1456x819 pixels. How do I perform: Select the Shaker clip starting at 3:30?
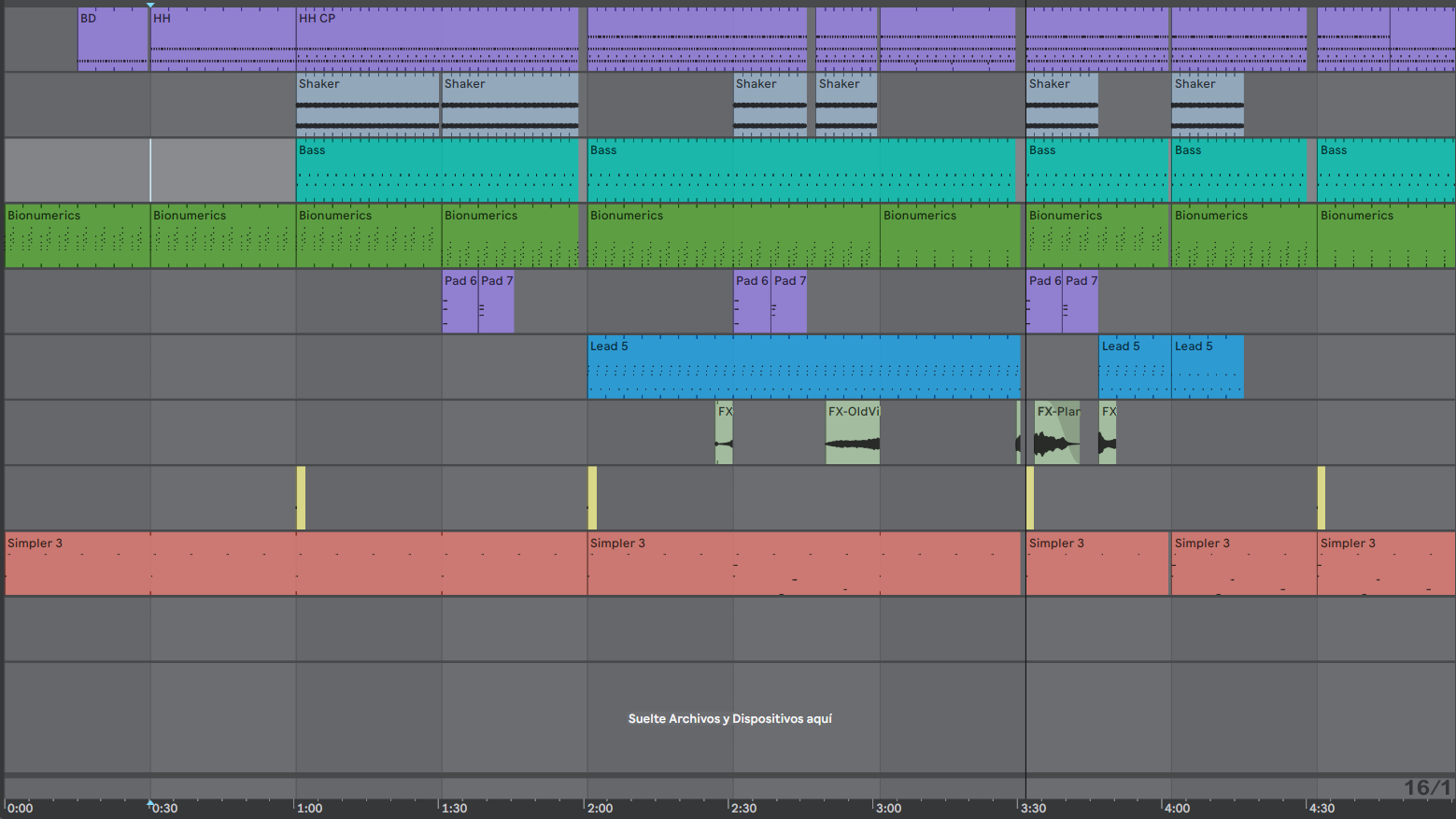[1062, 106]
